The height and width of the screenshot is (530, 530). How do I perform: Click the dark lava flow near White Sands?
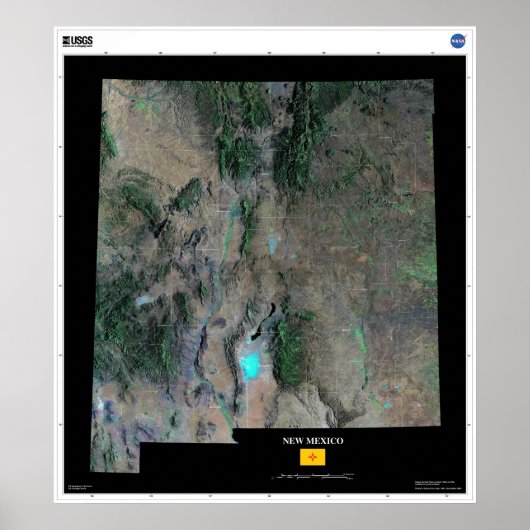pos(263,322)
